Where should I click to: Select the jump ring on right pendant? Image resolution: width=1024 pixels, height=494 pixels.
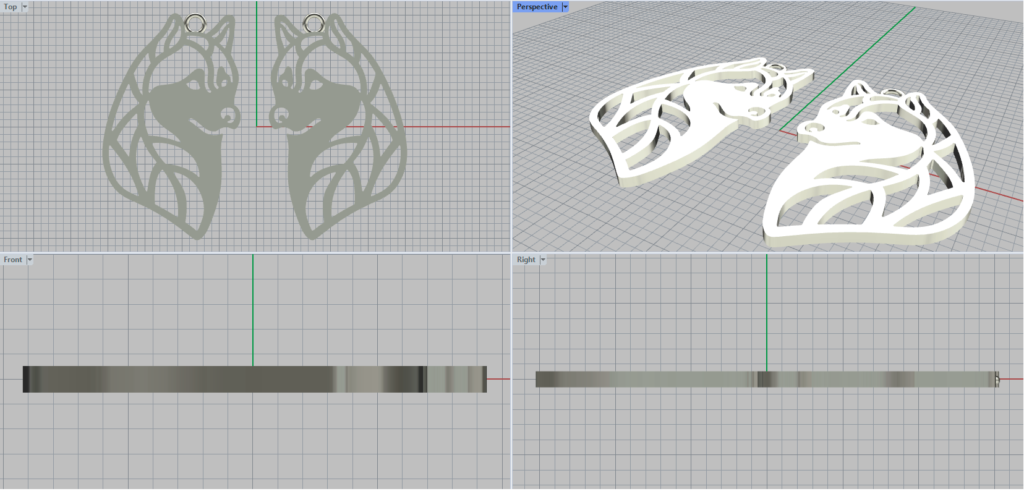(313, 23)
